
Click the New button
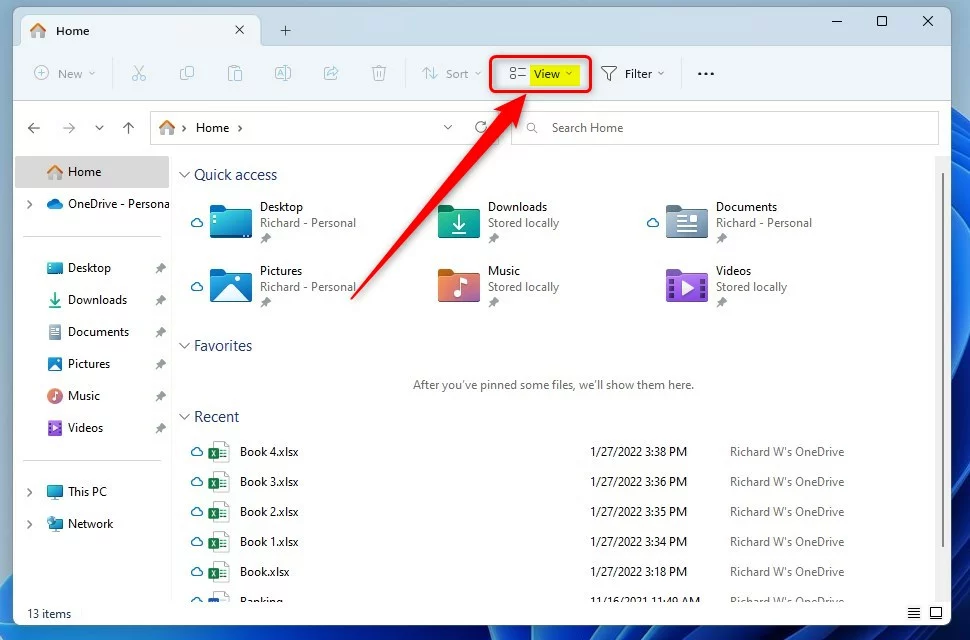[65, 74]
